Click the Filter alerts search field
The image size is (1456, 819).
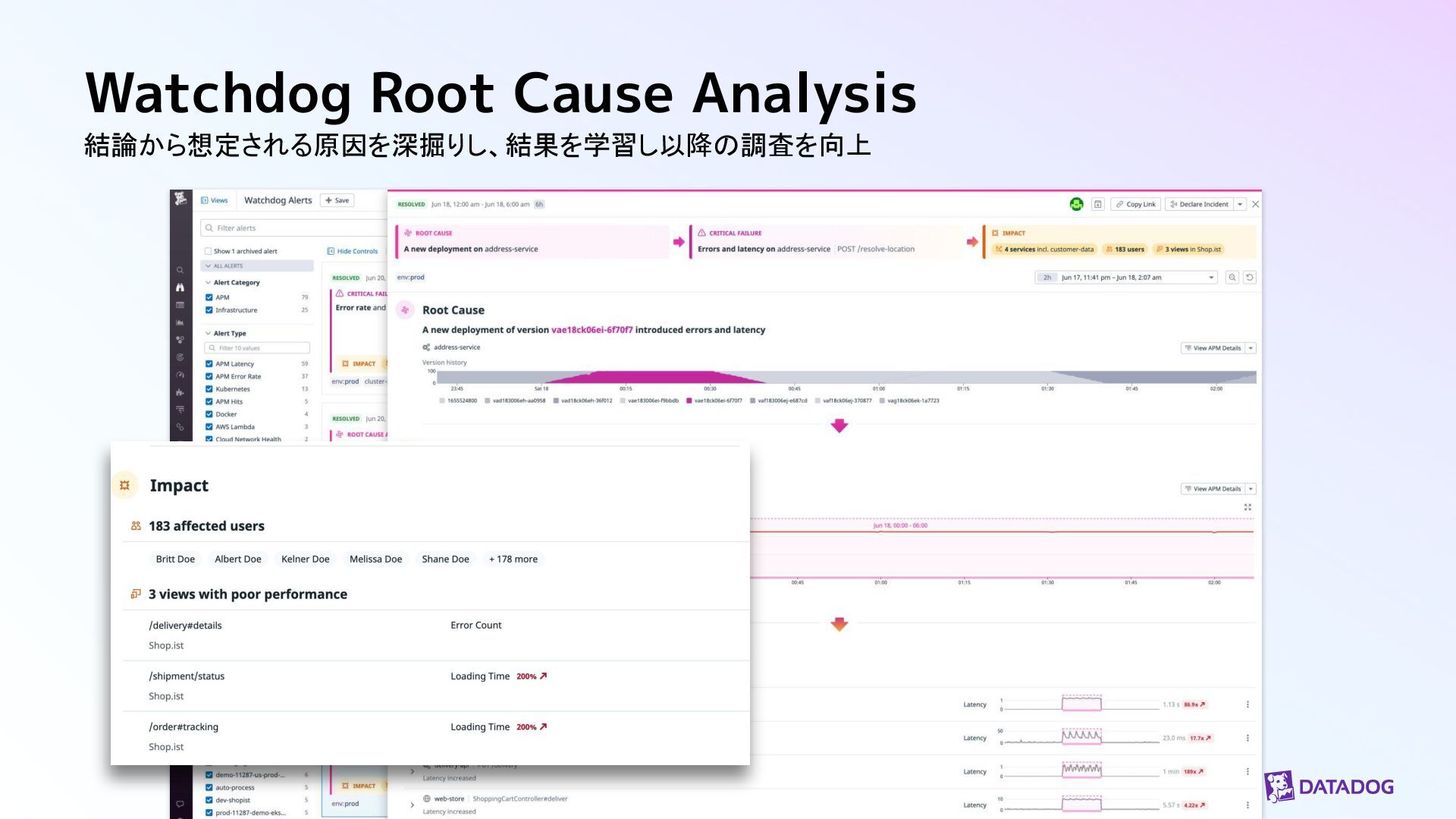(294, 228)
